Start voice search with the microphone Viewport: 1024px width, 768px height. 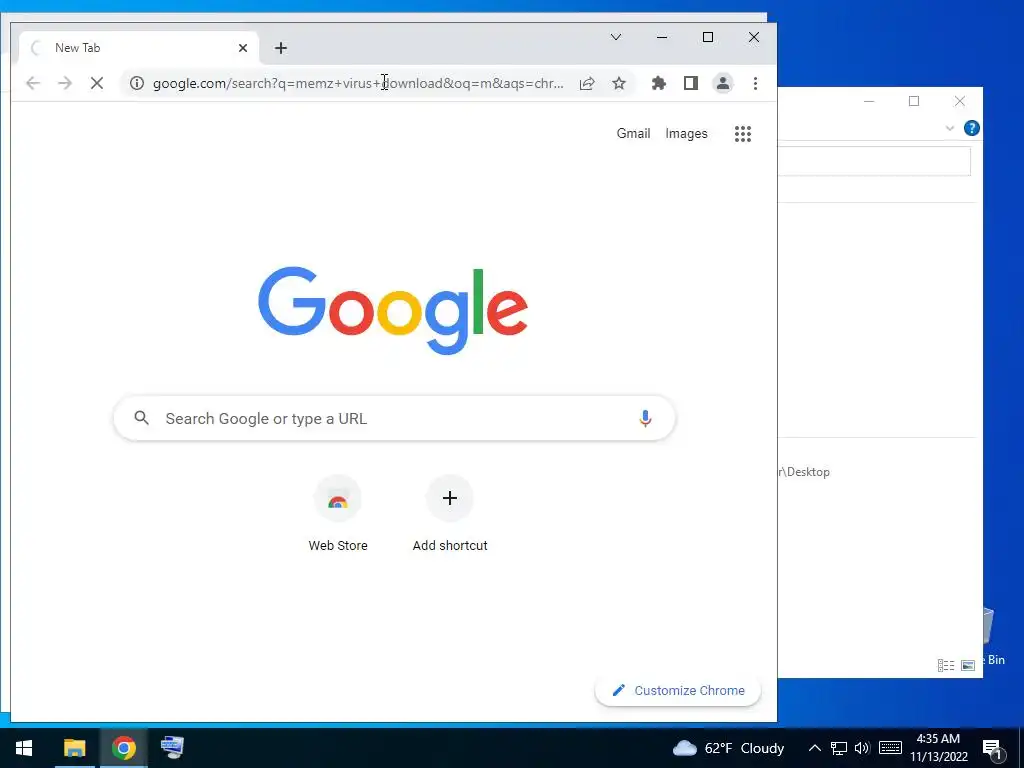[645, 418]
